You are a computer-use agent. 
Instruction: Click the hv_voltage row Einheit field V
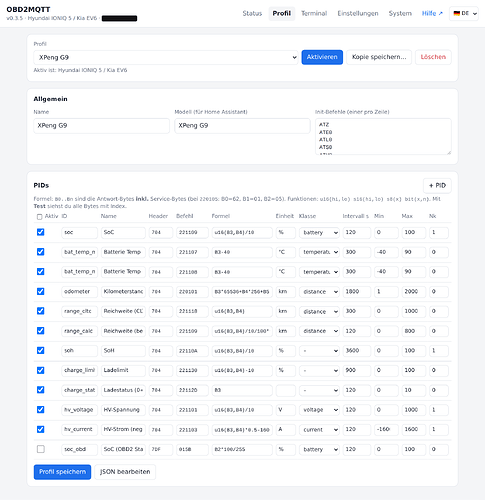(x=286, y=410)
